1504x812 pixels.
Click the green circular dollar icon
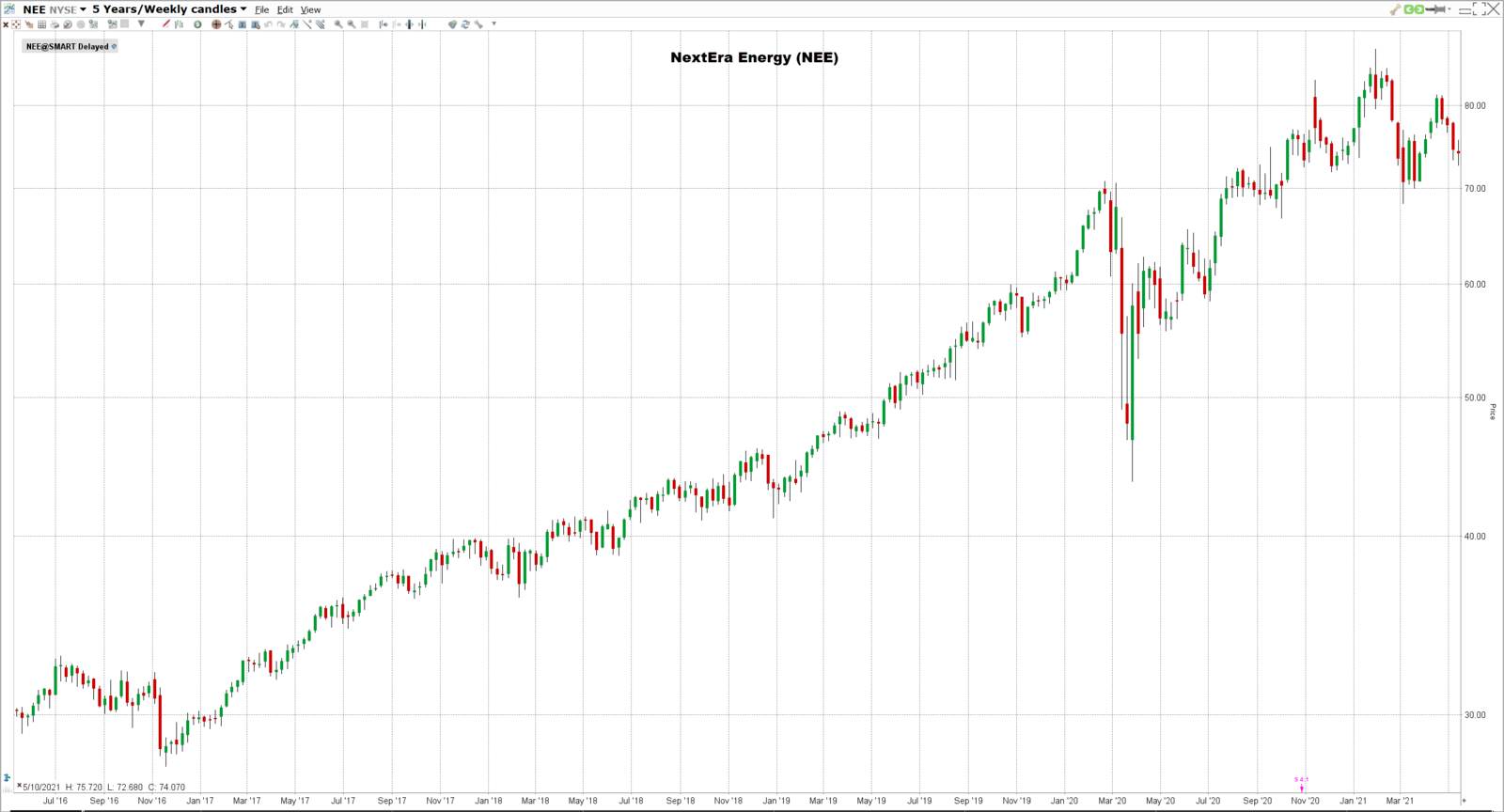197,24
